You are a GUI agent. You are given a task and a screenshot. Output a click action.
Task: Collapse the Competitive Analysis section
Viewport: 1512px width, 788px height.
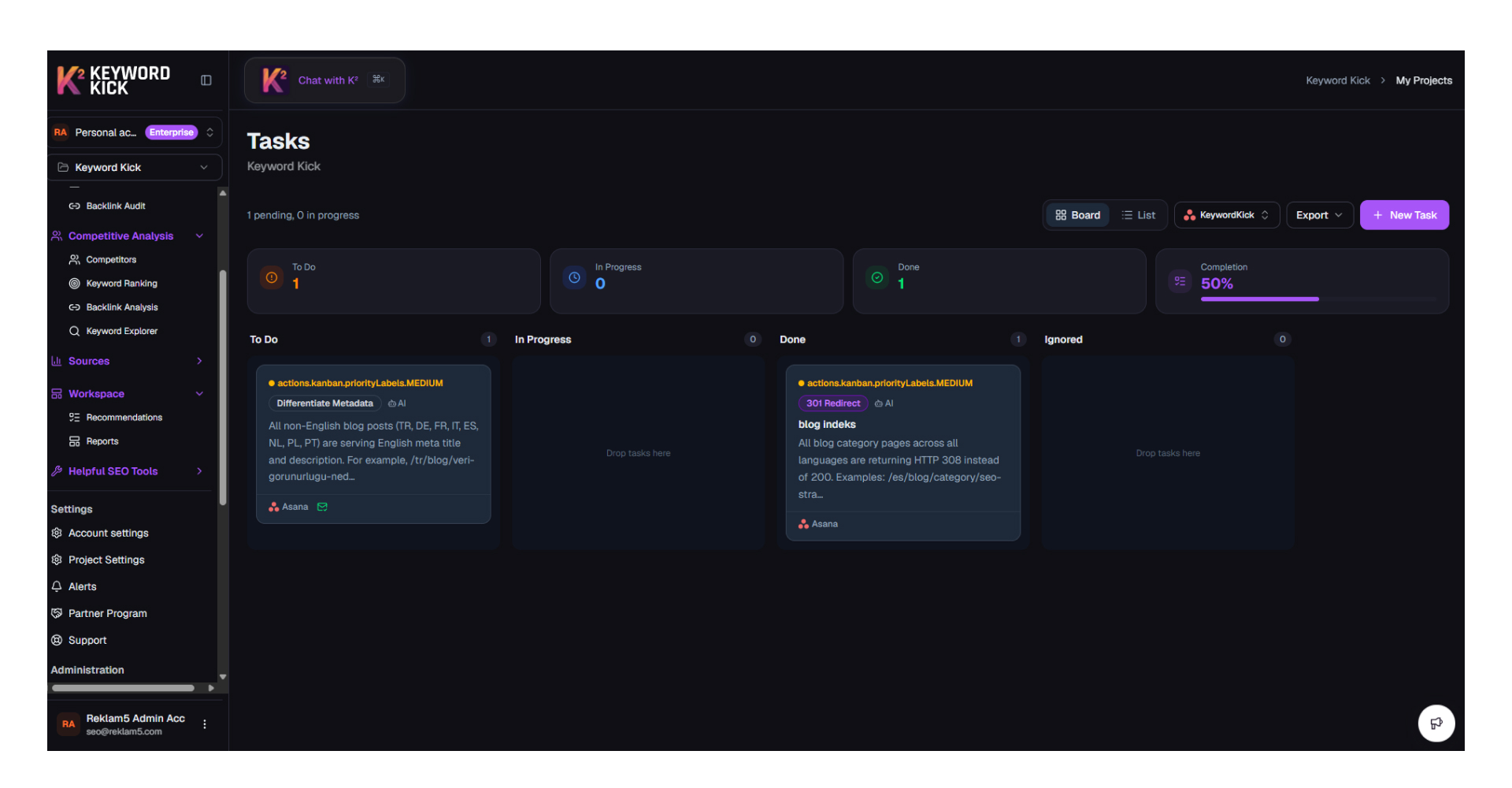pyautogui.click(x=199, y=236)
